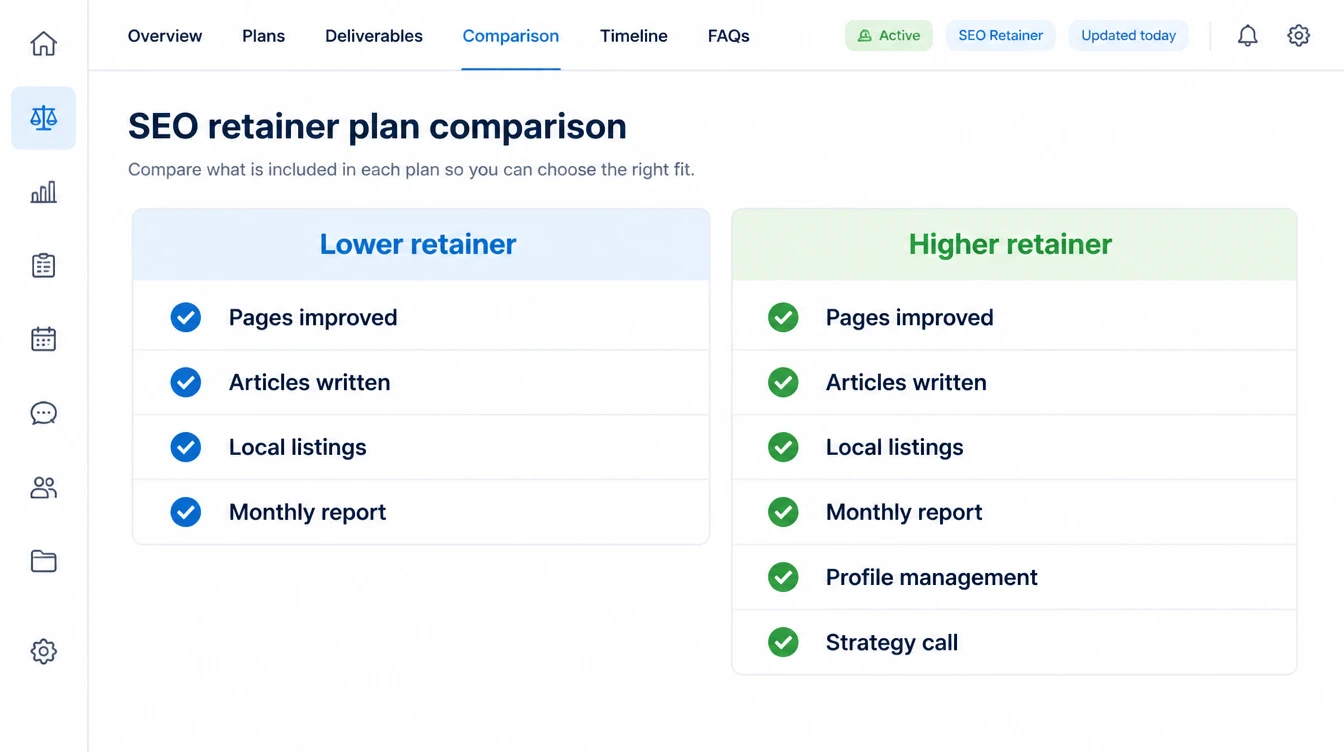The image size is (1344, 752).
Task: Open the folder files icon
Action: coord(43,561)
